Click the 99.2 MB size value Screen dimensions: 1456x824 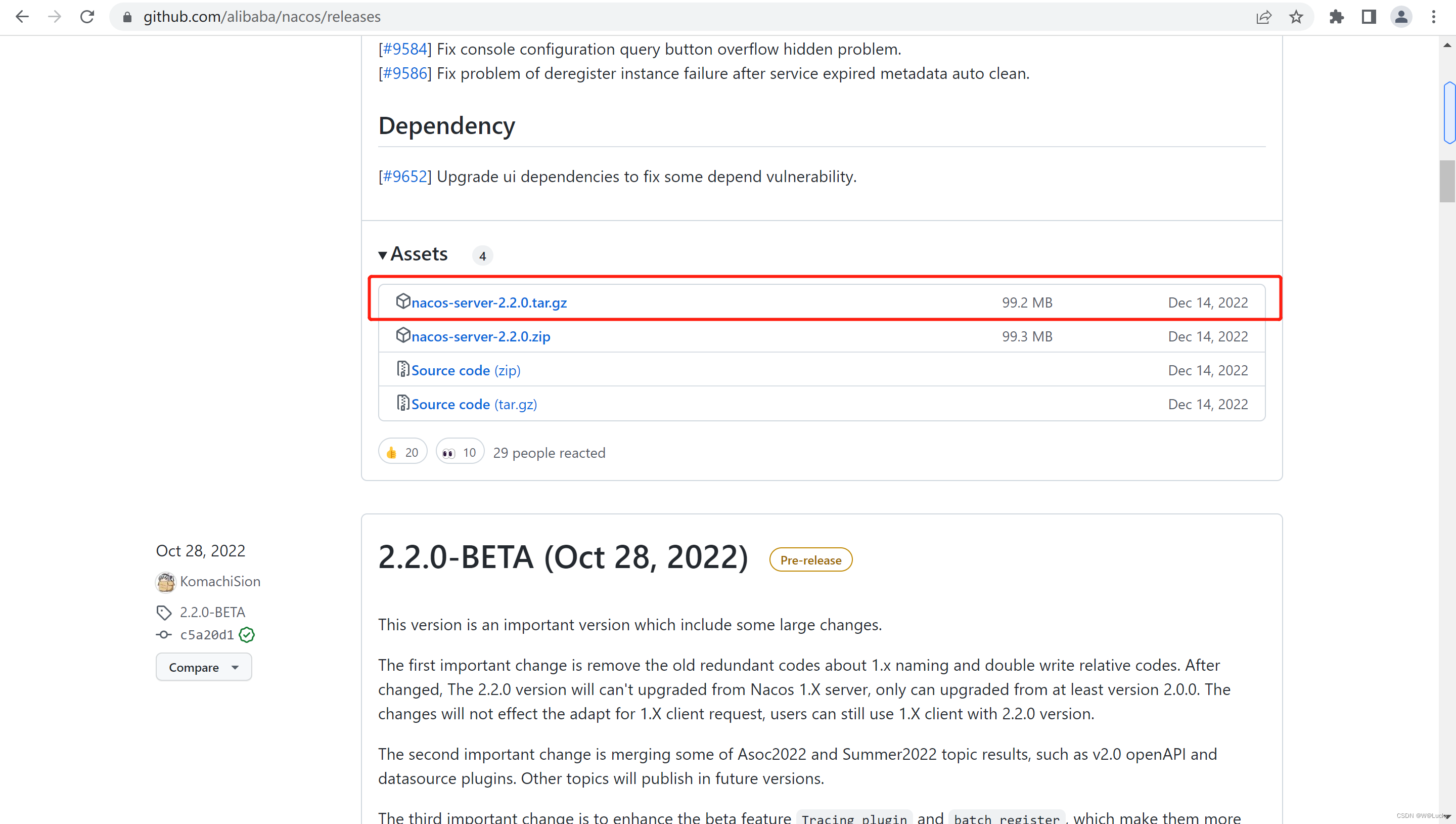pyautogui.click(x=1027, y=303)
